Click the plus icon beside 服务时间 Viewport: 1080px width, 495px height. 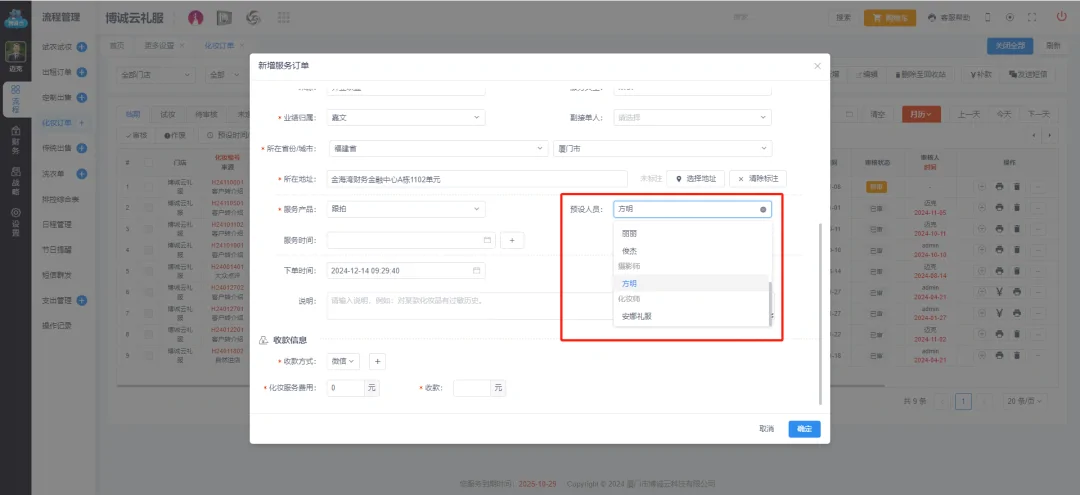point(511,240)
